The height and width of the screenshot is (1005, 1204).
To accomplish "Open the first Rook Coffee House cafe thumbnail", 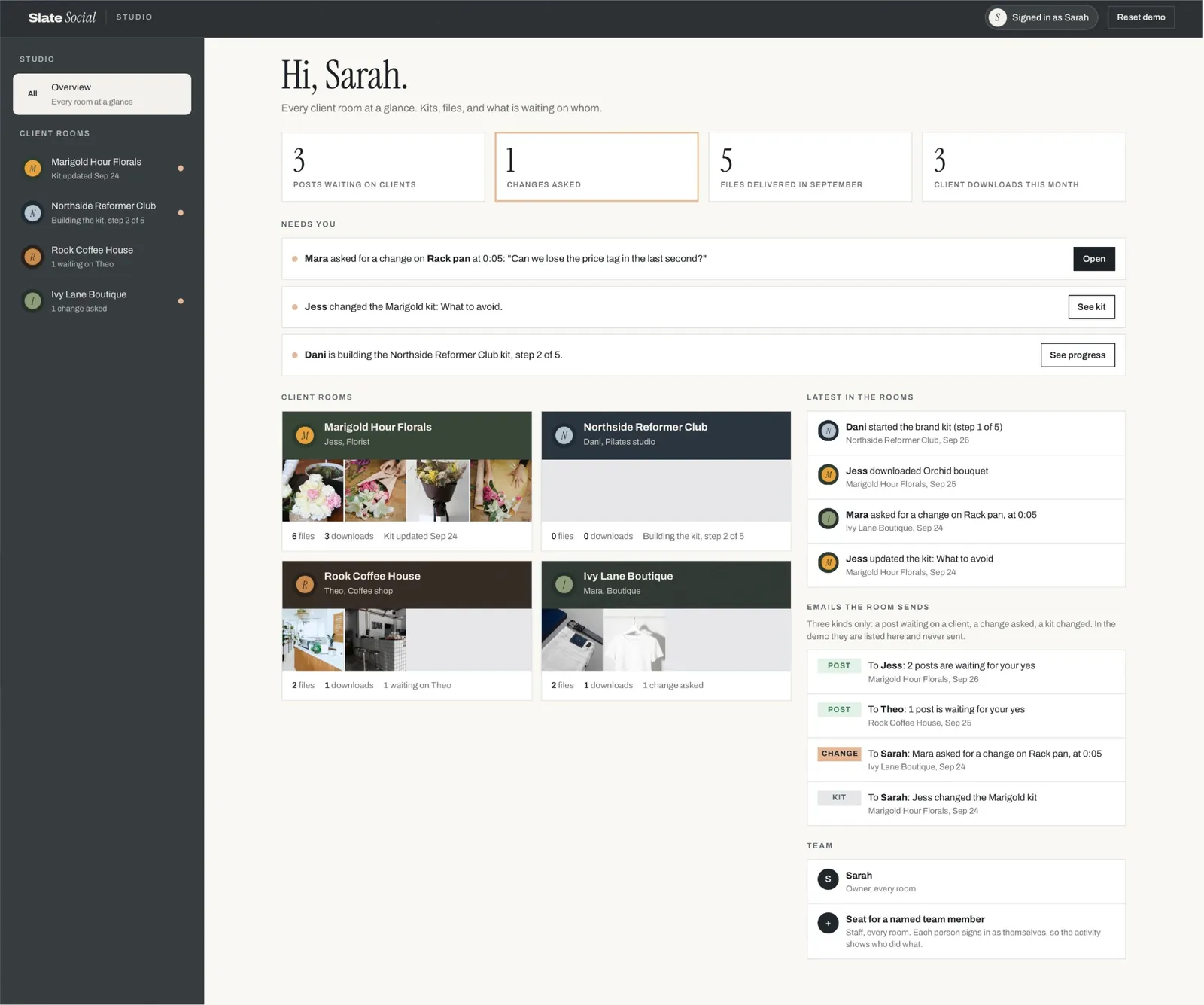I will pos(313,640).
